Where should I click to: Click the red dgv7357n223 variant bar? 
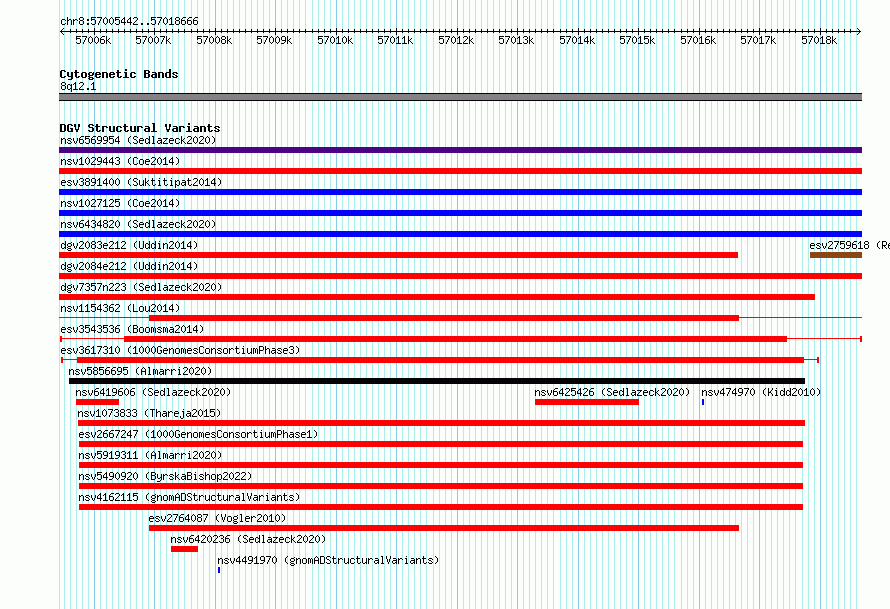[437, 297]
